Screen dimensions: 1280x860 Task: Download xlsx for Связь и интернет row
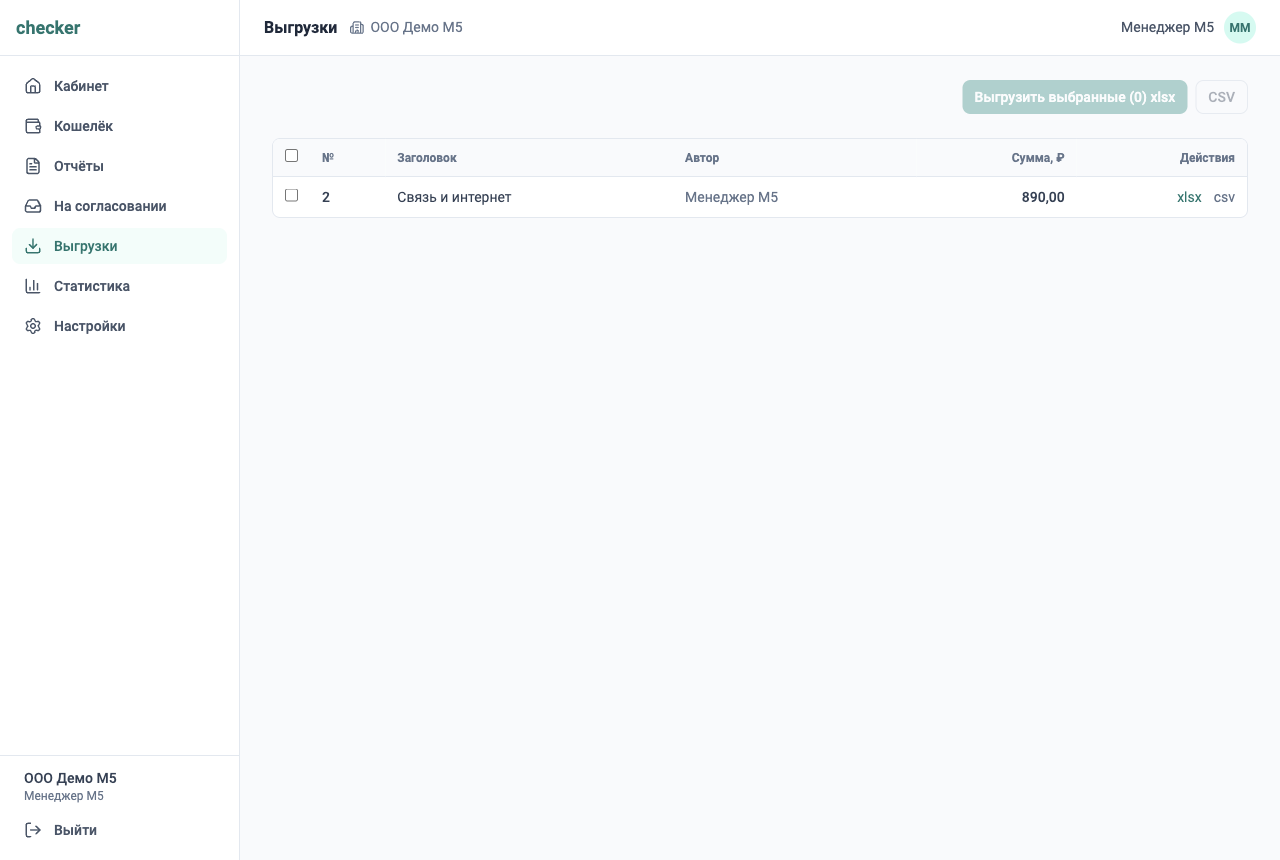[1189, 197]
